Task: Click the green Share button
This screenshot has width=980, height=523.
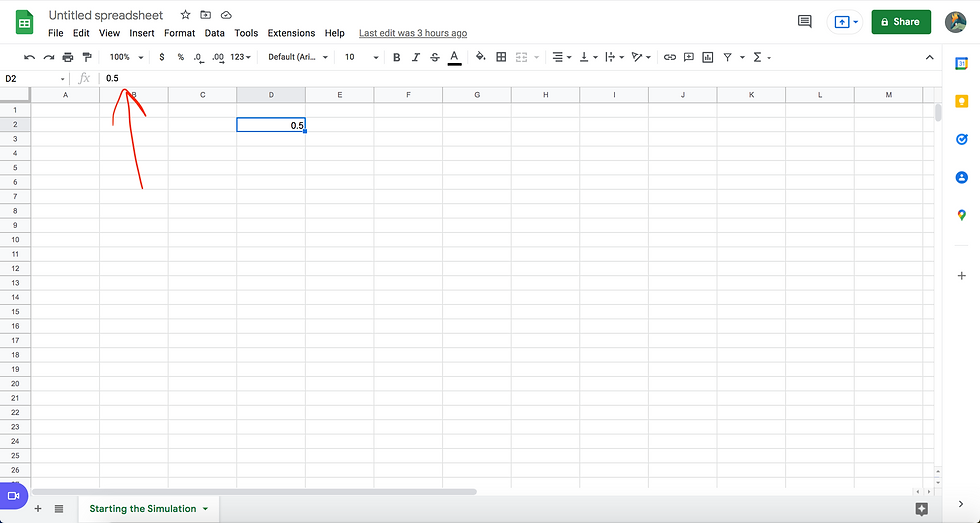Action: pyautogui.click(x=901, y=22)
